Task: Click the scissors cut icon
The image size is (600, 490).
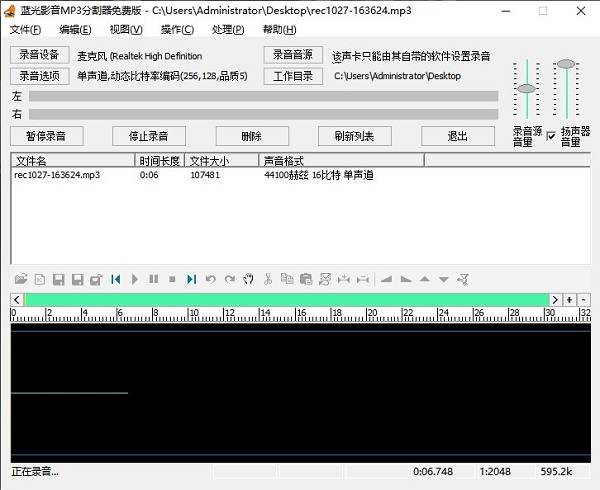Action: click(x=268, y=279)
